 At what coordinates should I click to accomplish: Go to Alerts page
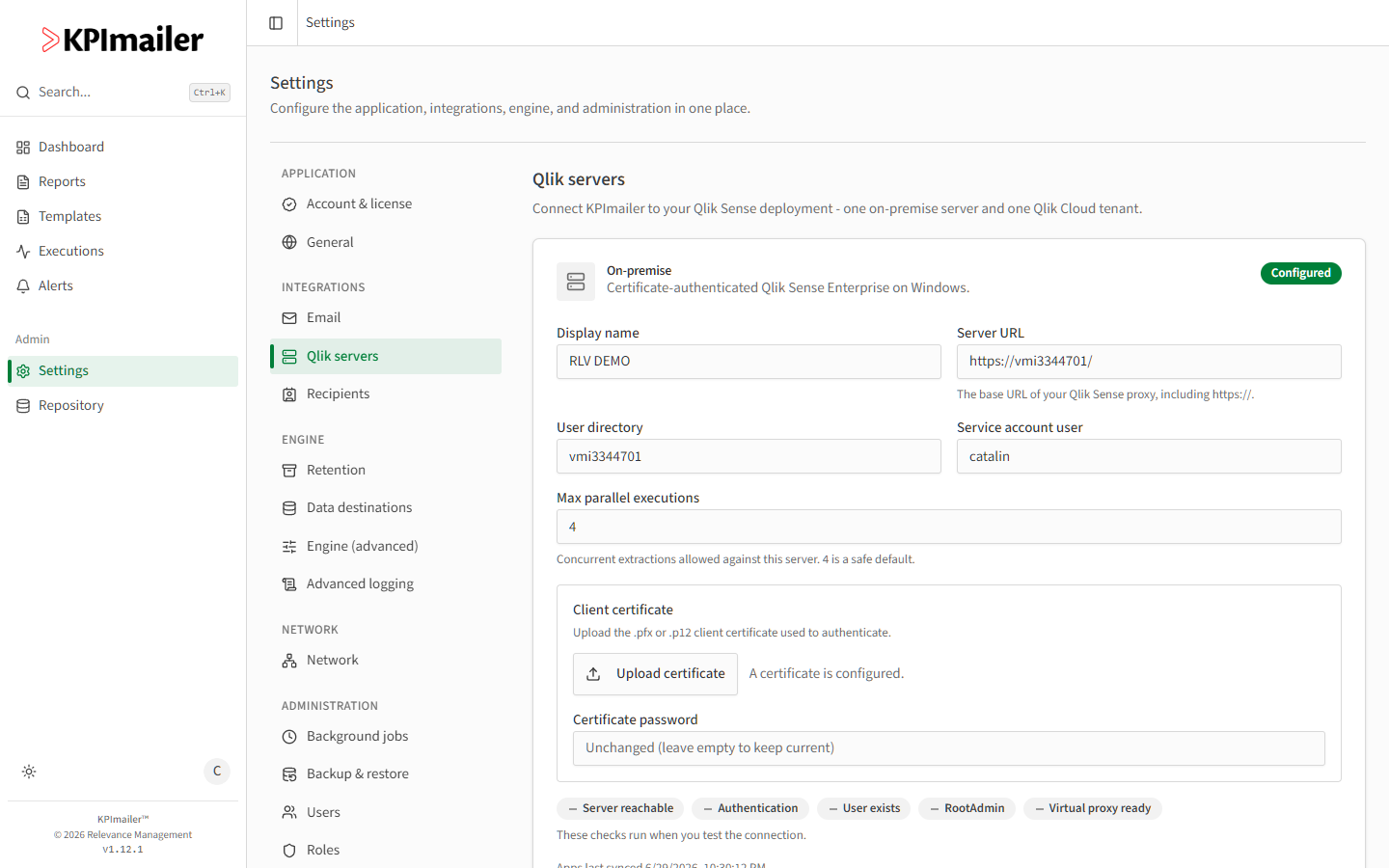pyautogui.click(x=123, y=285)
